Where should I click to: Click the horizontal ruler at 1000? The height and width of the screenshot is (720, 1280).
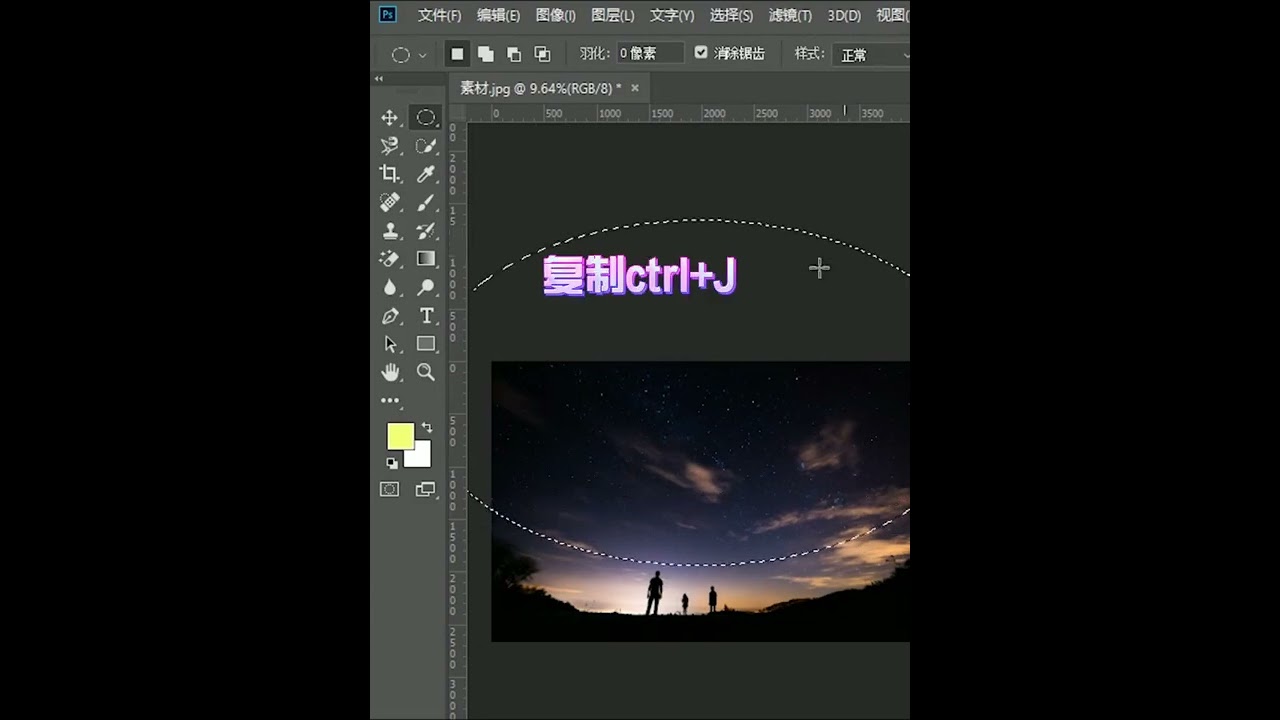[x=609, y=113]
